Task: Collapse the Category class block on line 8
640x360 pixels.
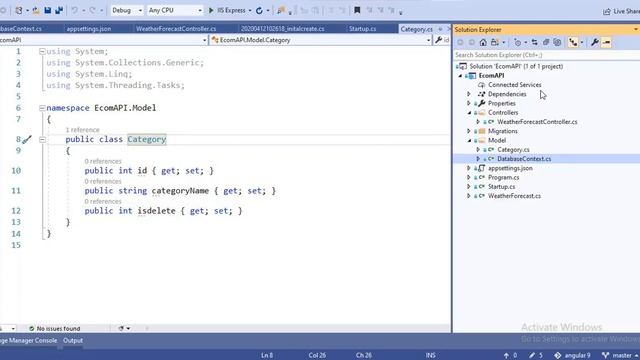Action: pos(42,140)
